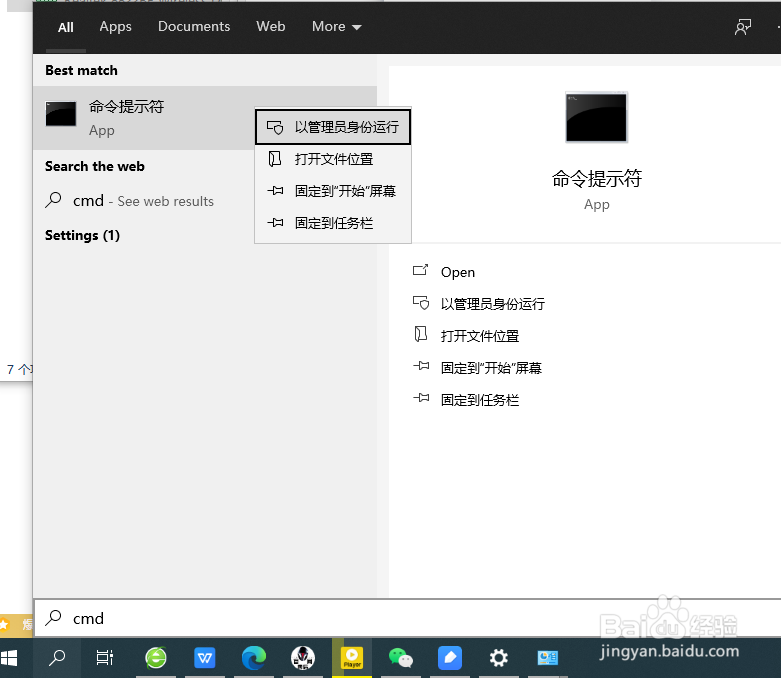Image resolution: width=781 pixels, height=678 pixels.
Task: Open Microsoft Edge on the taskbar
Action: pos(254,658)
